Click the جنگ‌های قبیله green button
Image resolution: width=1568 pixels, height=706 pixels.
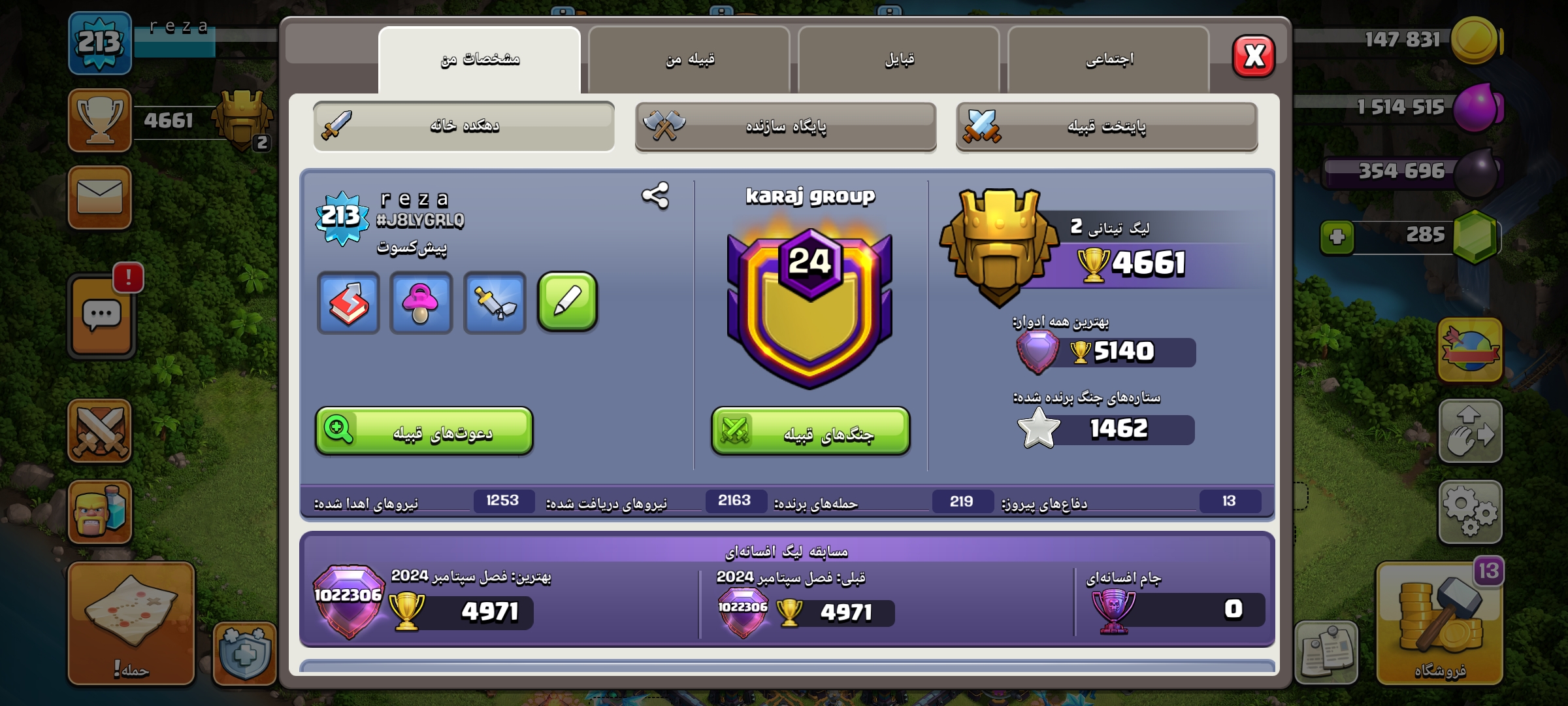[x=810, y=431]
